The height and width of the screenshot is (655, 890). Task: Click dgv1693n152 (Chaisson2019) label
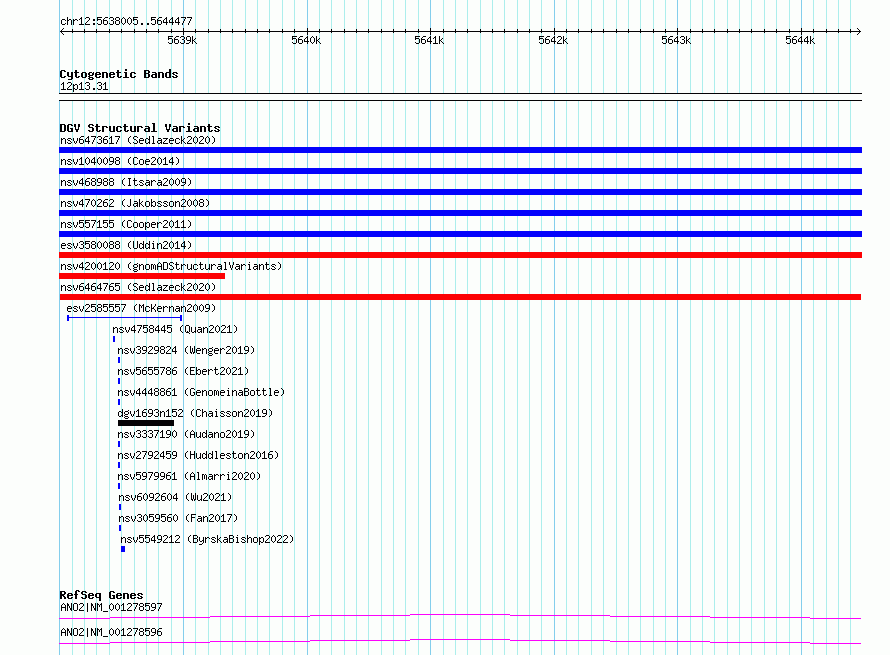[195, 413]
